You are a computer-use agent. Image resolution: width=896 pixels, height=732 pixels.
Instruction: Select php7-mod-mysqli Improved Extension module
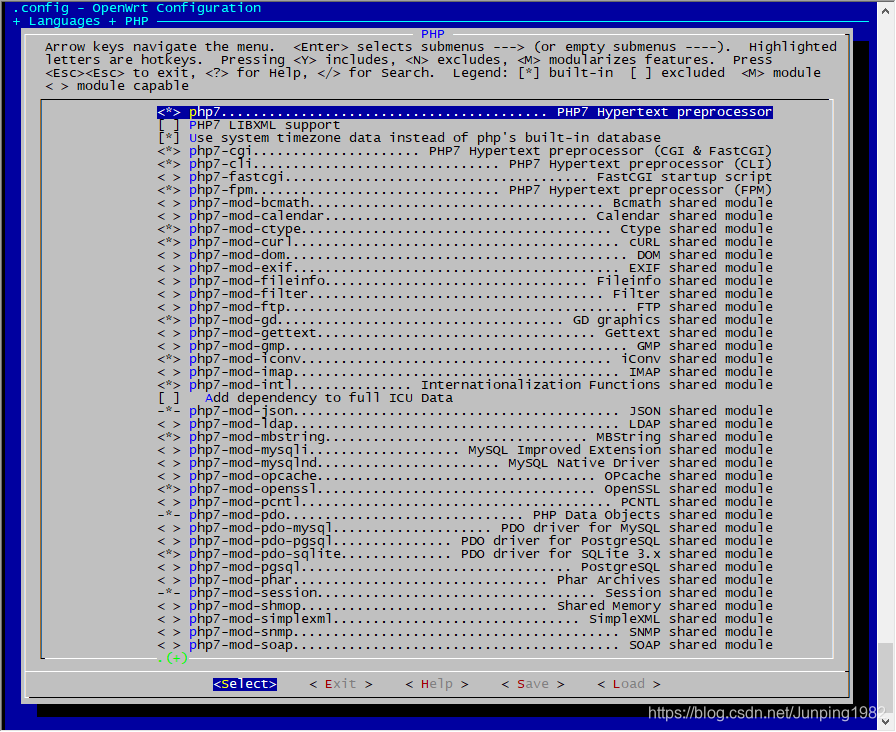[x=465, y=450]
